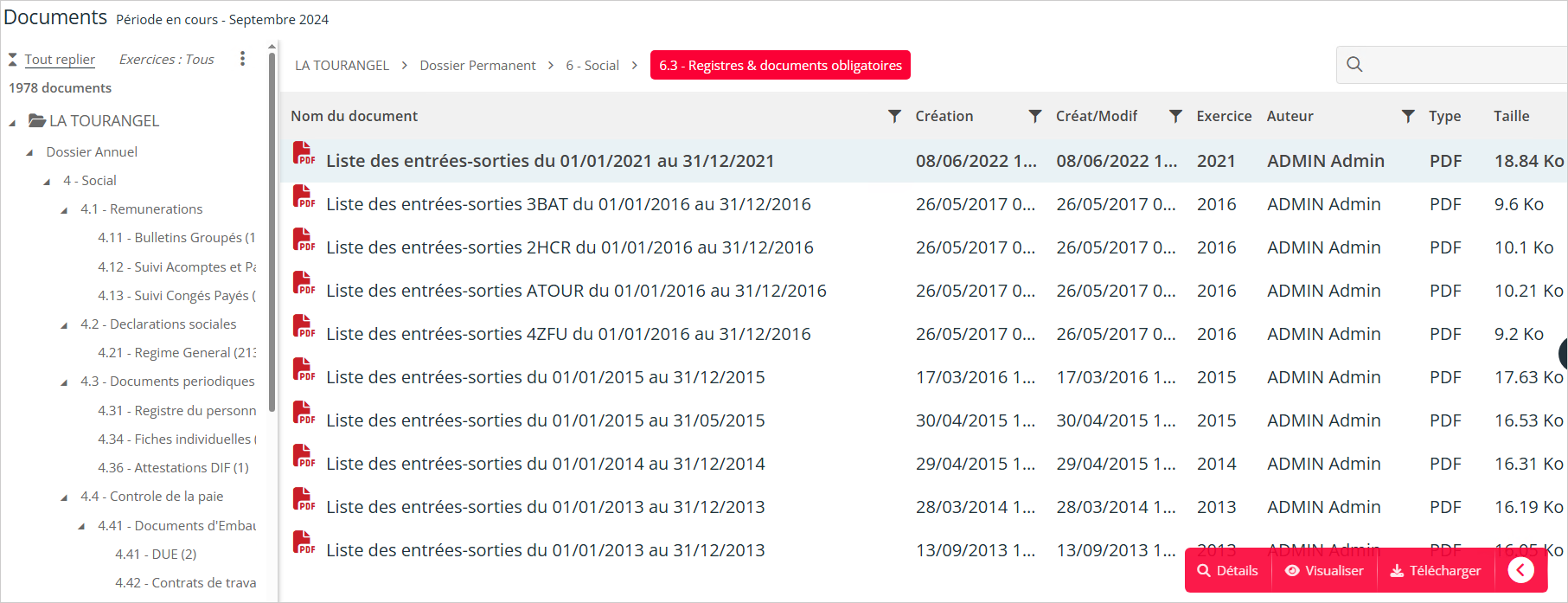Click PDF icon of 2021 entrées-sorties document
The image size is (1568, 603).
(x=304, y=153)
